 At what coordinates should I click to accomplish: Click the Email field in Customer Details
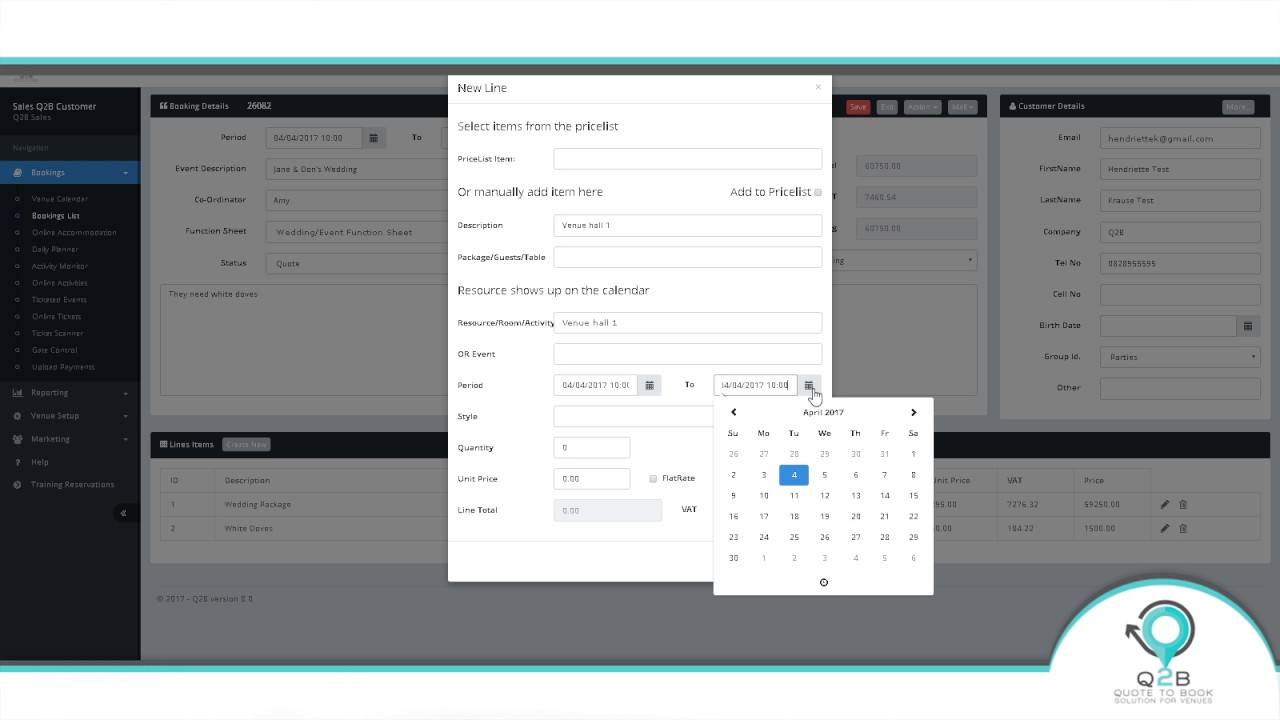[x=1180, y=138]
